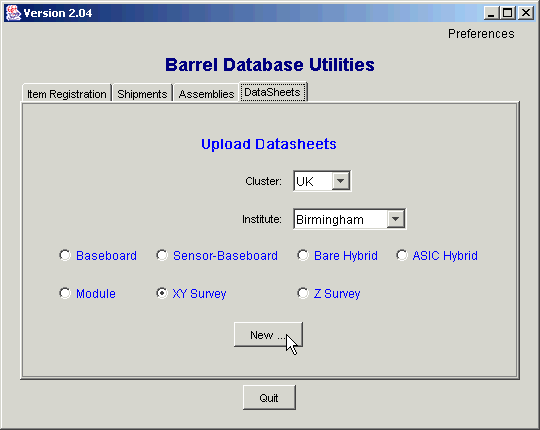Switch to the Item Registration tab

coord(67,94)
